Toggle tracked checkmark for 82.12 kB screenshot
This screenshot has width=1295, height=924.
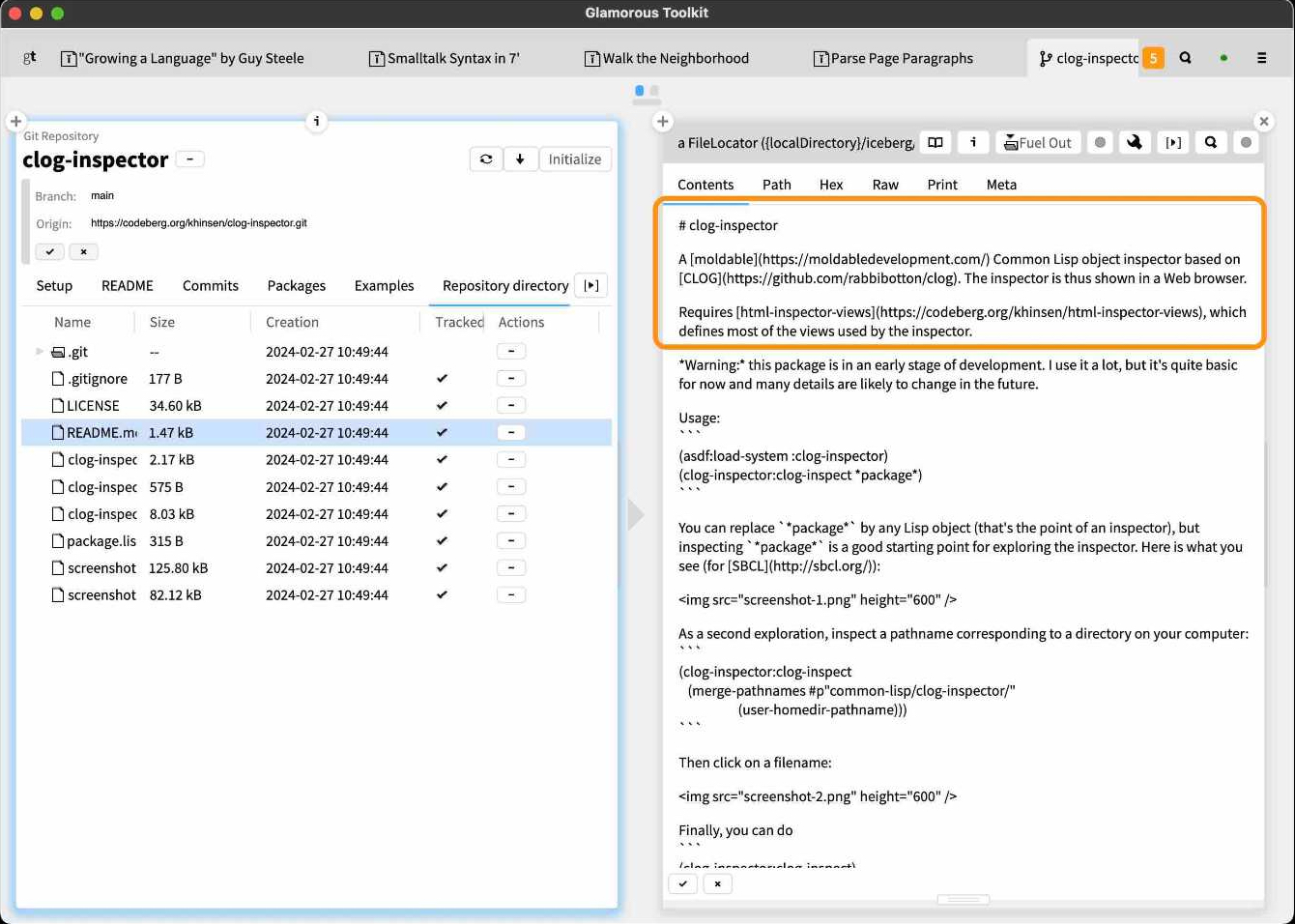point(442,595)
